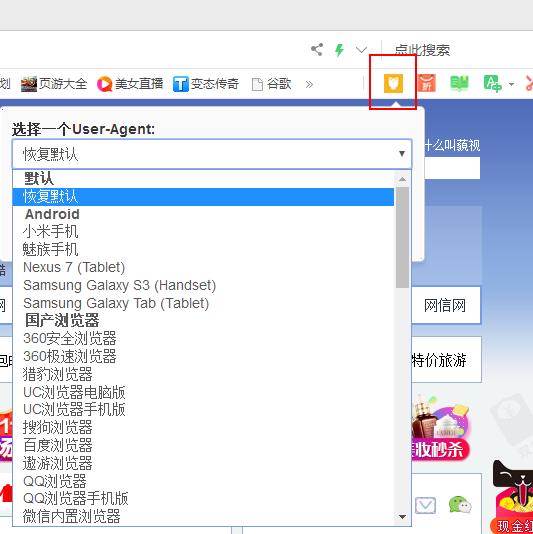Open the 谷歌 bookmark
The image size is (533, 534).
tap(271, 84)
